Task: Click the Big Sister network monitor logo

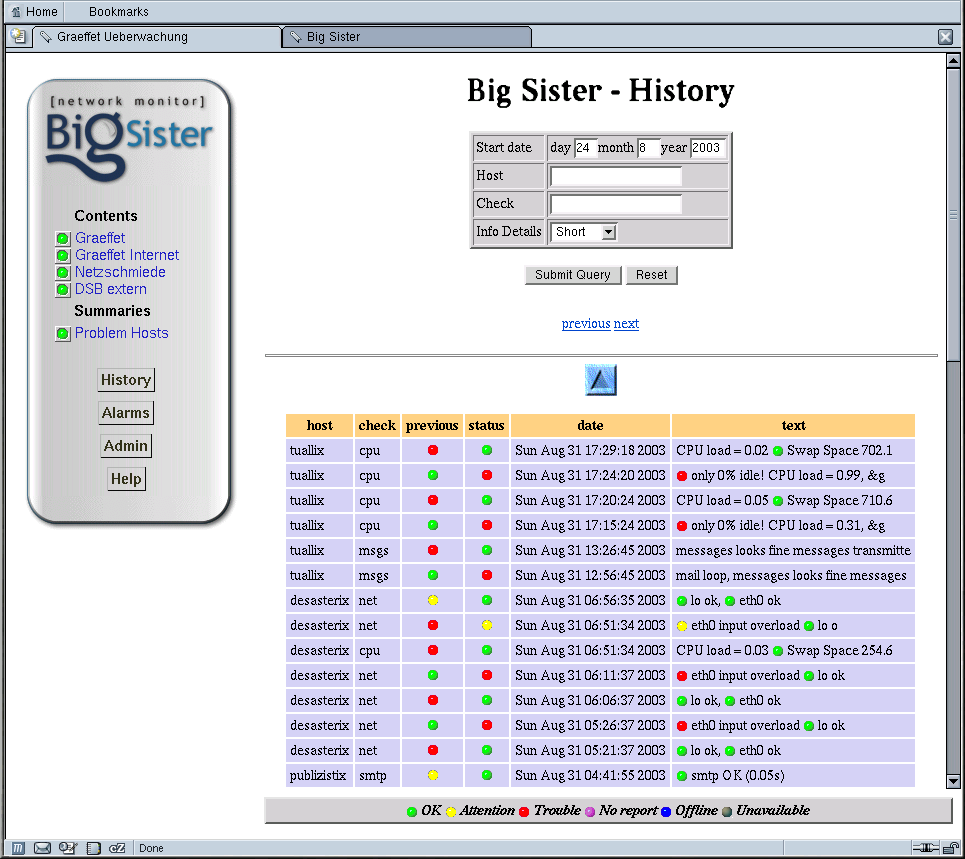Action: 129,138
